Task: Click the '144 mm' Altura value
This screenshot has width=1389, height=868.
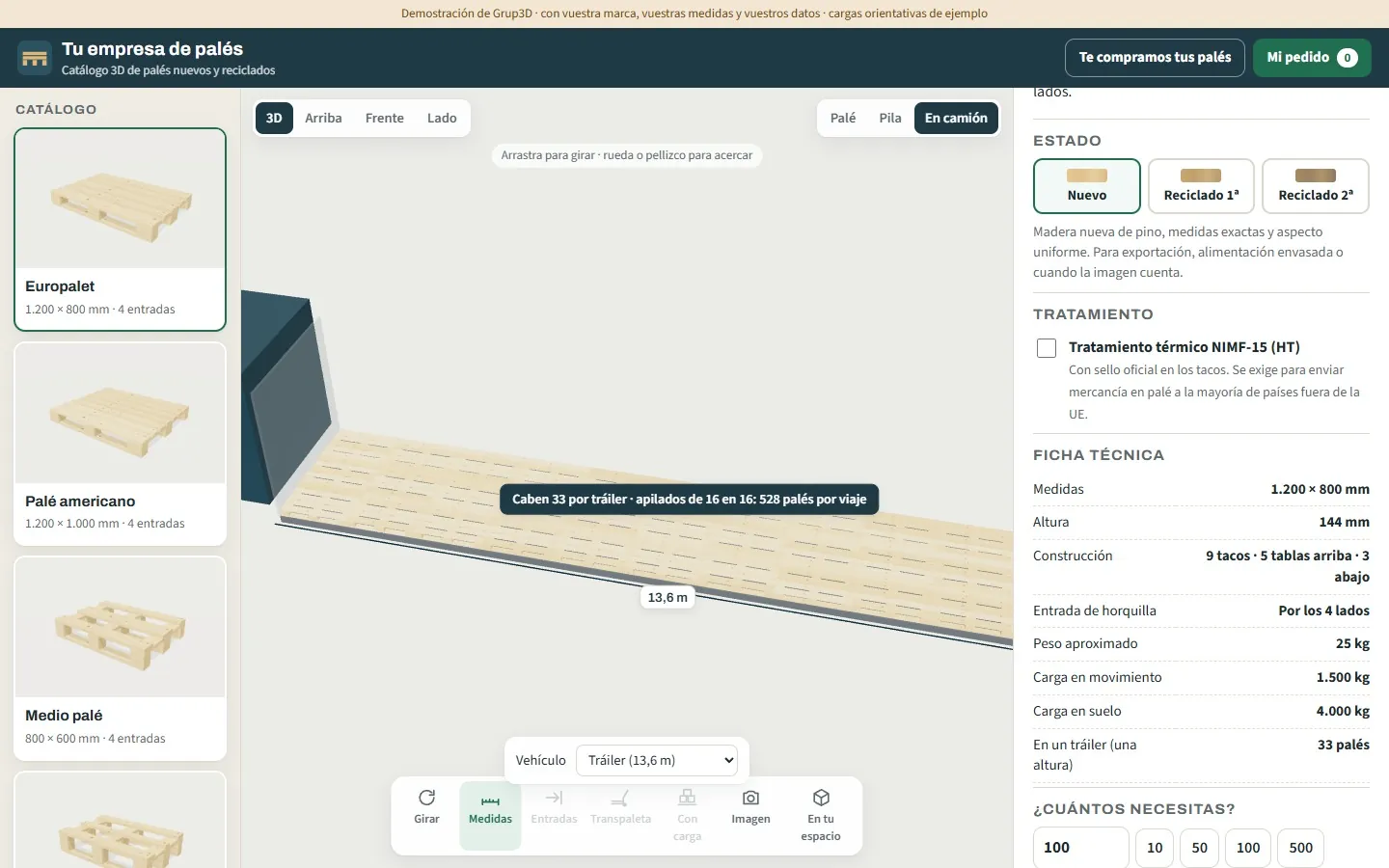Action: click(x=1344, y=522)
